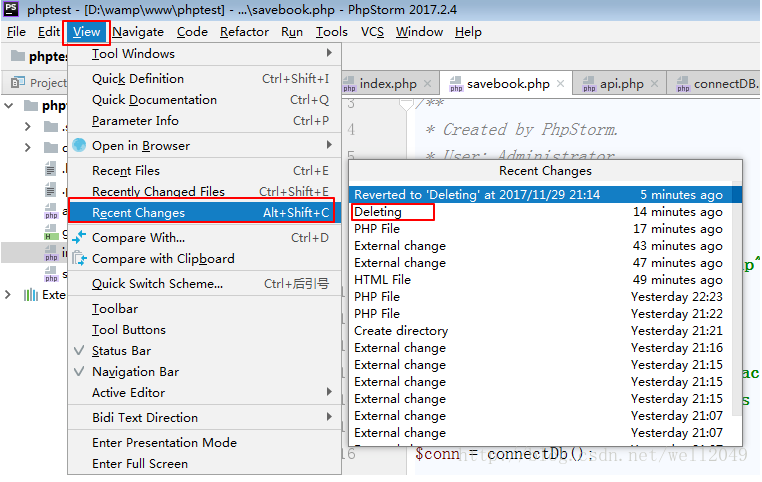
Task: Switch to the savebook.php editor tab
Action: click(508, 84)
